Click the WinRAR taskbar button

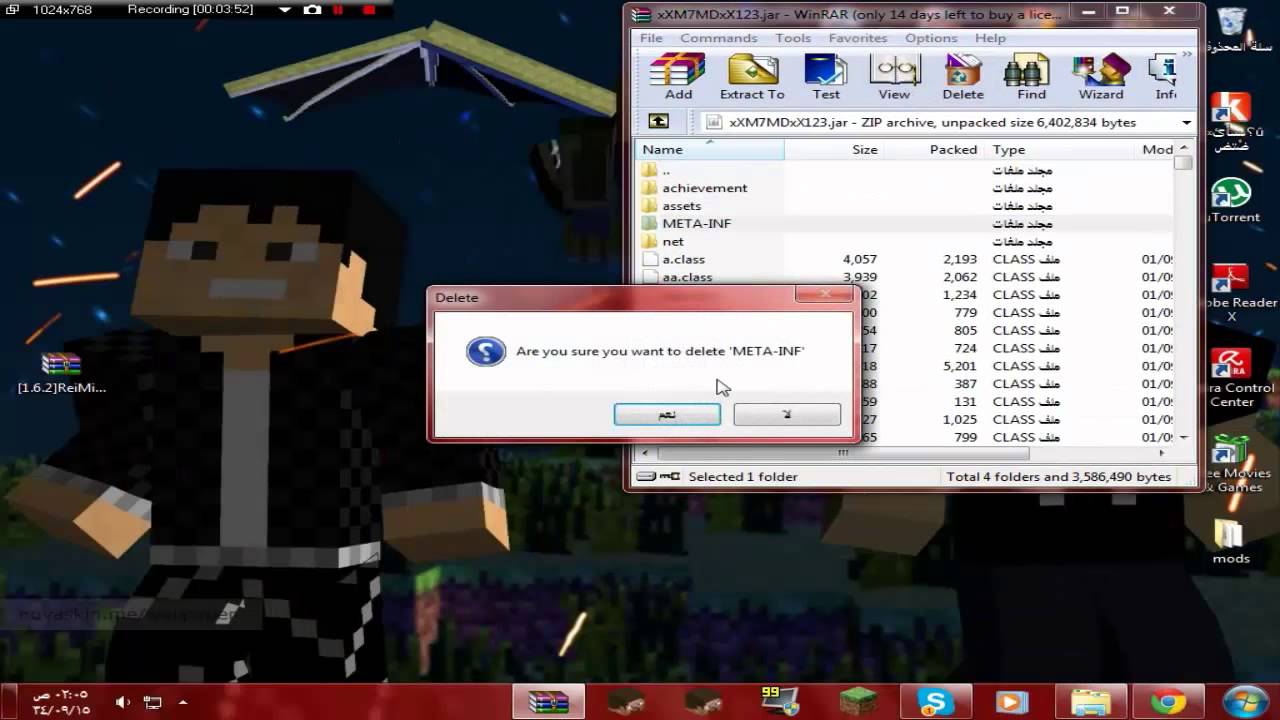549,702
